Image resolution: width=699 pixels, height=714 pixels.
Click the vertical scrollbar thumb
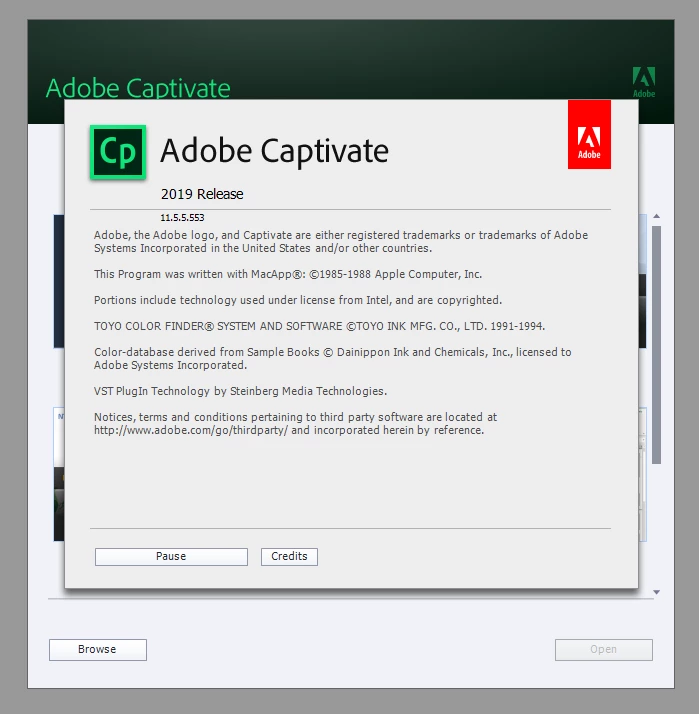656,345
